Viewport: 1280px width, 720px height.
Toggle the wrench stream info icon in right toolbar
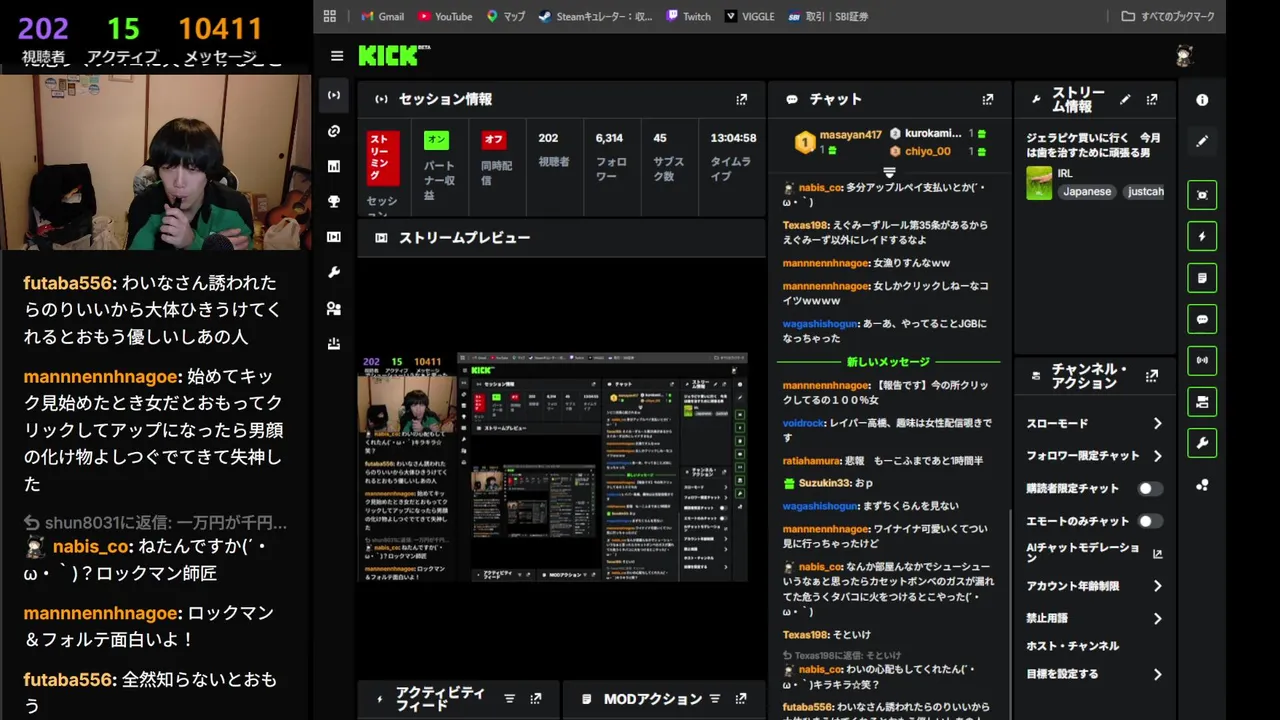pyautogui.click(x=1202, y=443)
